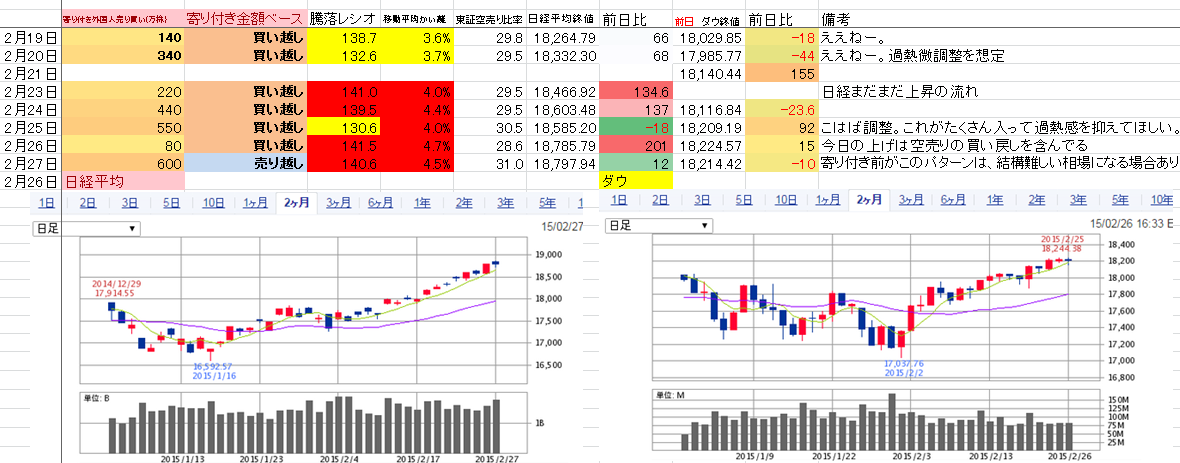Screen dimensions: 1180x463
Task: Open the 日足 dropdown on the Dow chart
Action: click(x=662, y=225)
